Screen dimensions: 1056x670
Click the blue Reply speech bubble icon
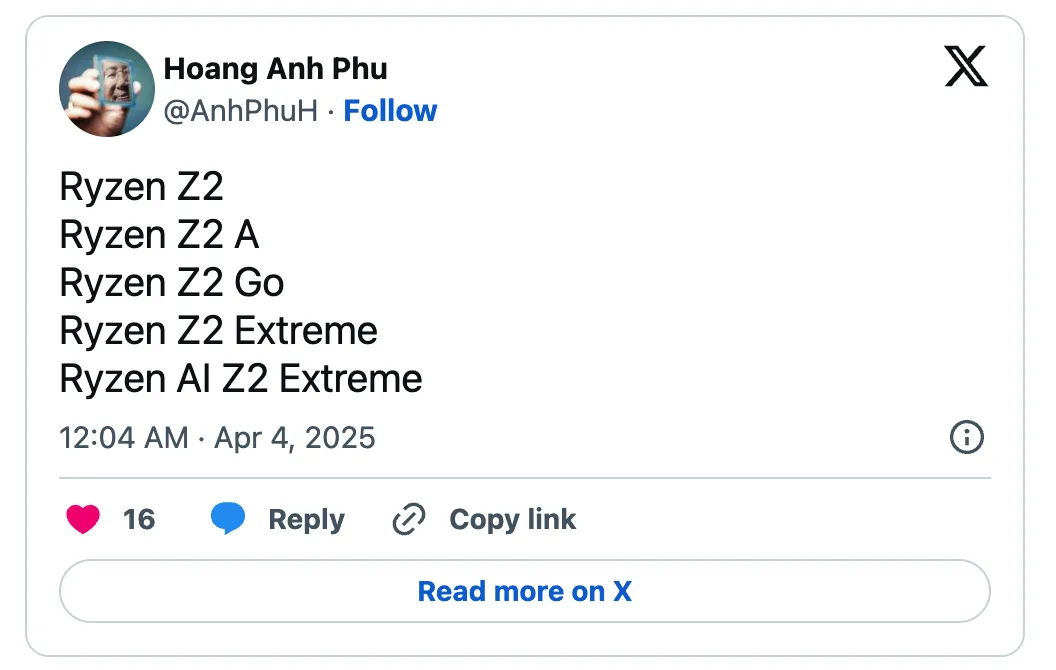pyautogui.click(x=228, y=519)
